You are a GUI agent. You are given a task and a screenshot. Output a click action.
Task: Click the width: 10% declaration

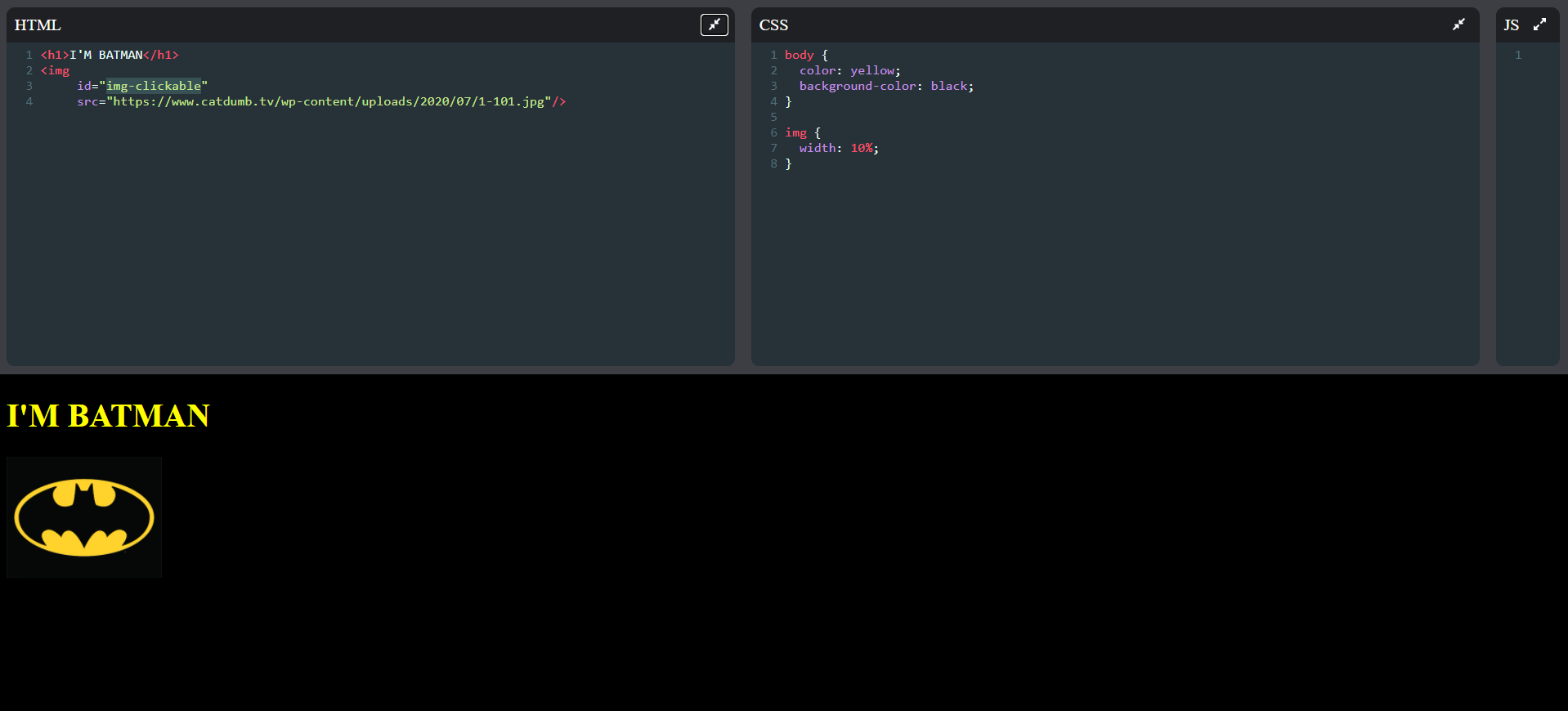(x=839, y=148)
